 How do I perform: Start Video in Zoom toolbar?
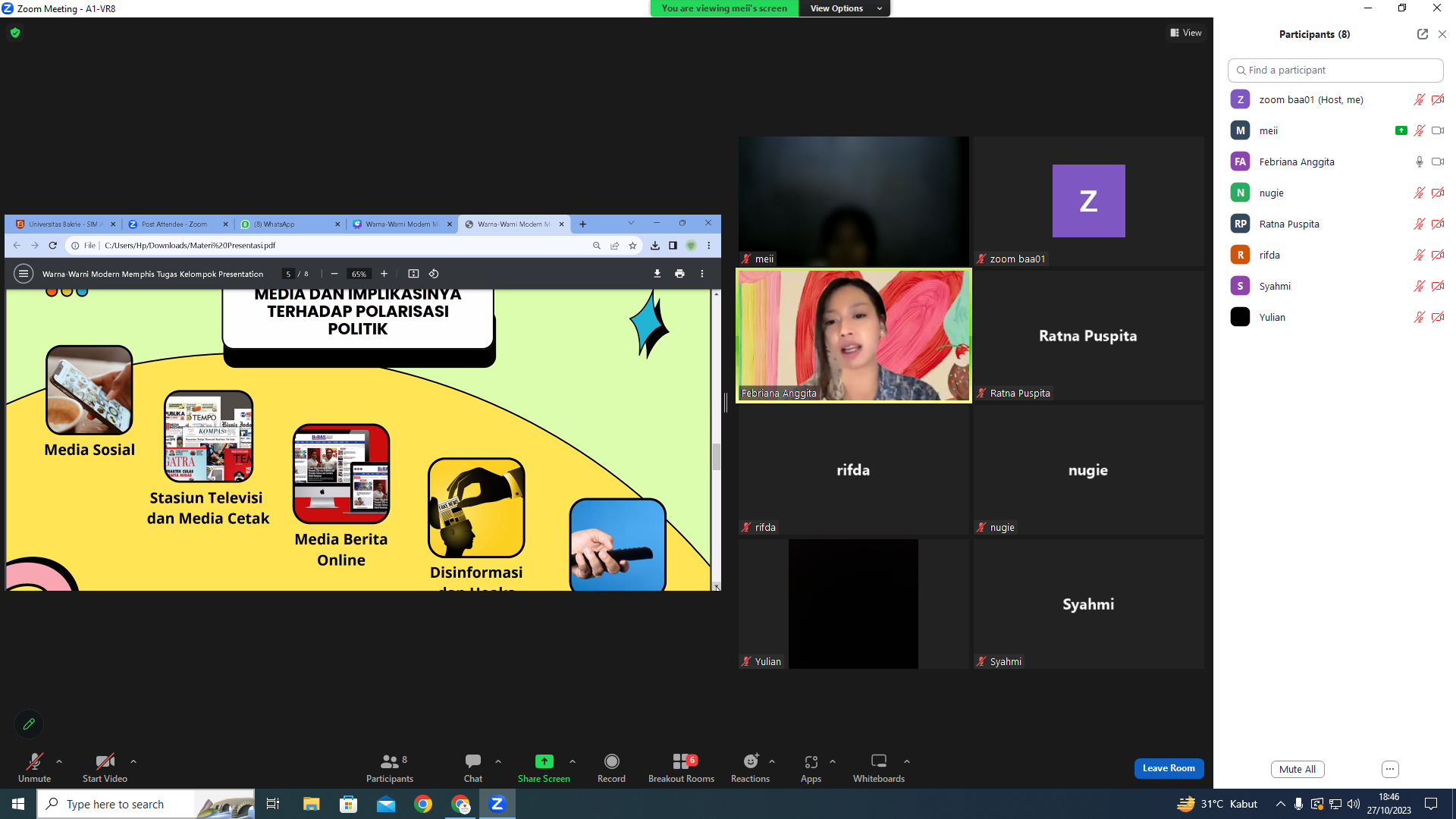tap(105, 767)
